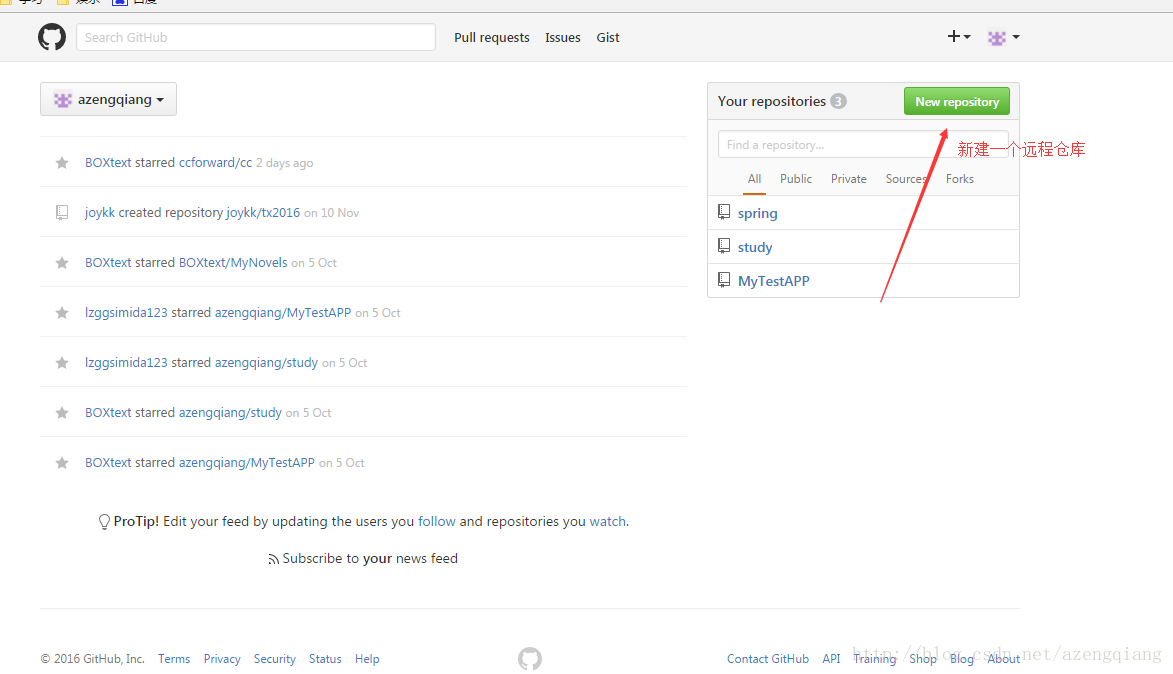Expand the azengqiang account switcher dropdown

(108, 99)
